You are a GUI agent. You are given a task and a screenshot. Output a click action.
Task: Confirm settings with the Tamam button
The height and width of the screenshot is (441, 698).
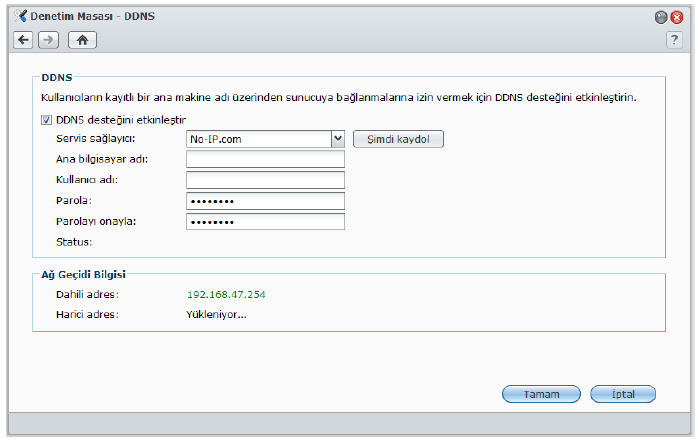(541, 394)
